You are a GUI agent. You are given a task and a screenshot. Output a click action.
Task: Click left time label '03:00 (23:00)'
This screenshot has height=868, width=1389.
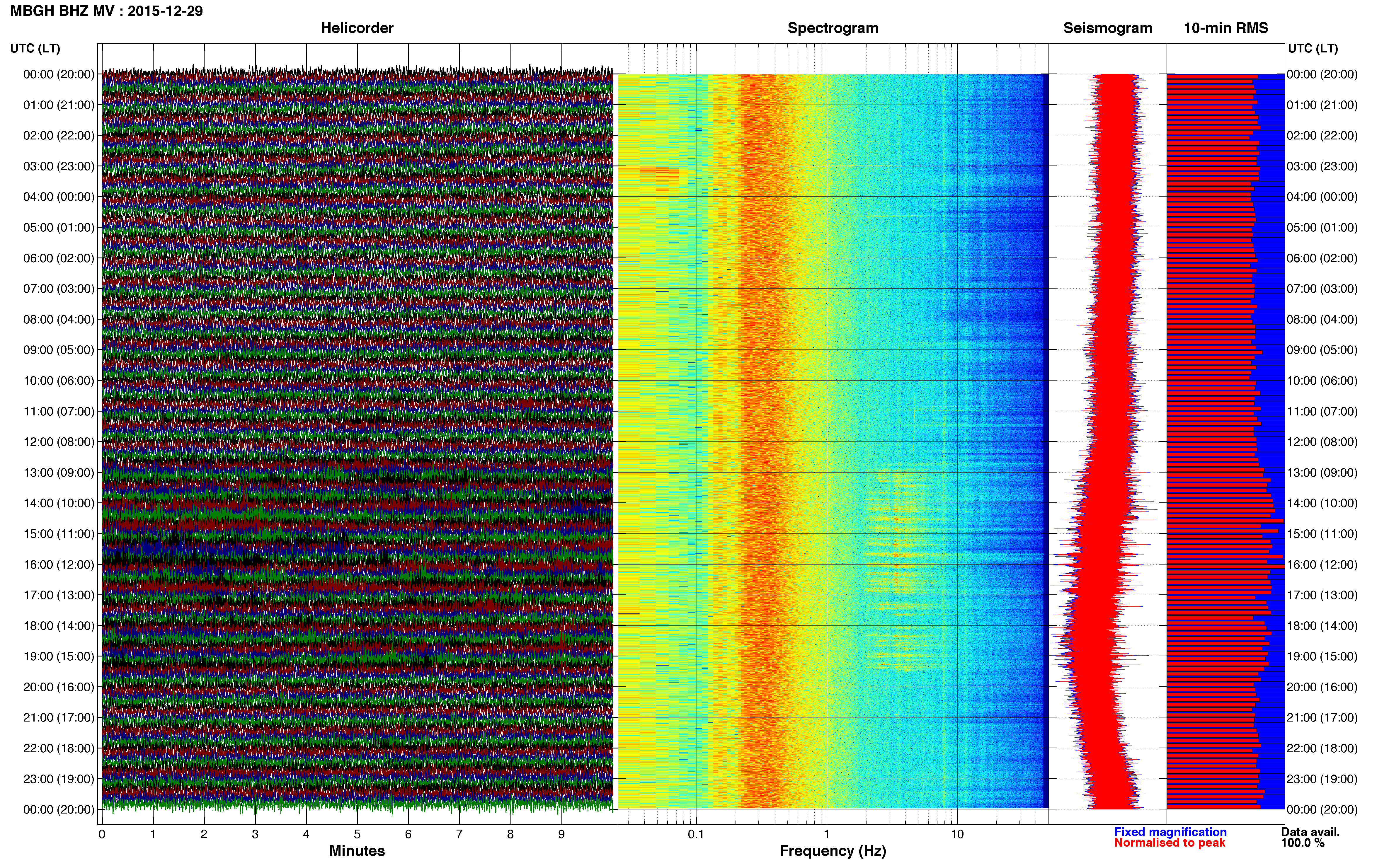coord(59,166)
